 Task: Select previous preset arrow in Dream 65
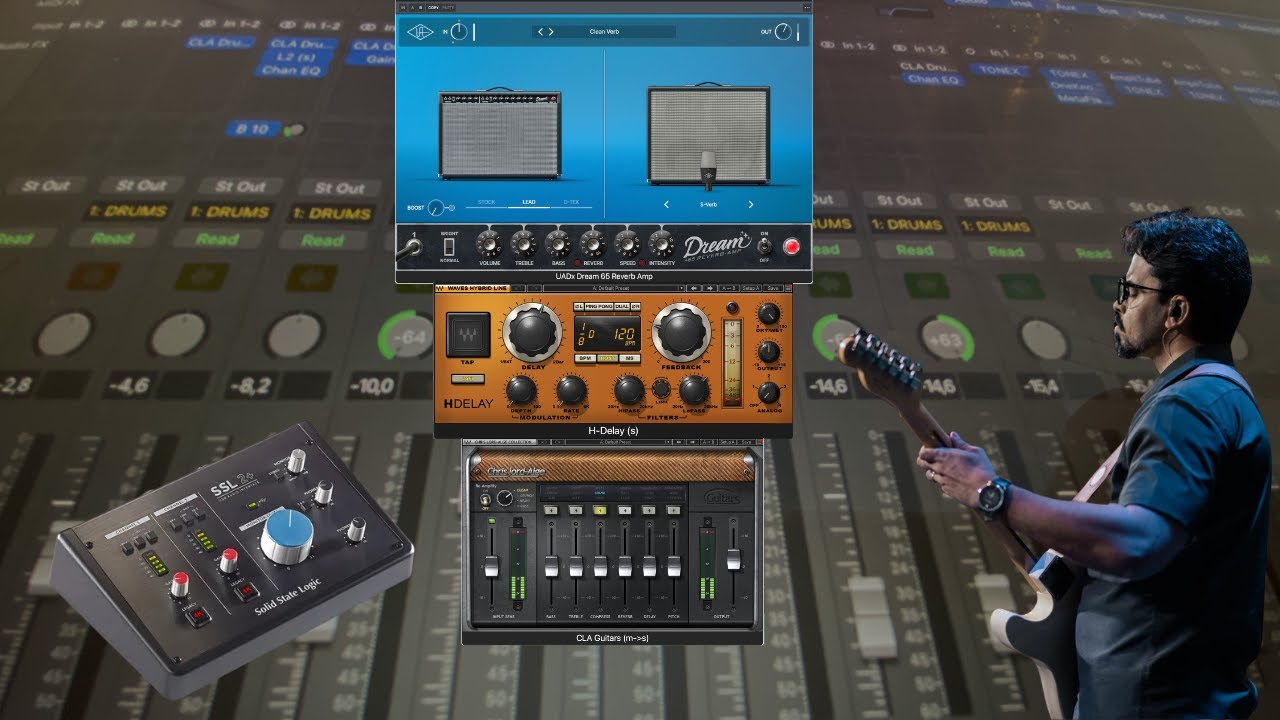click(x=540, y=32)
